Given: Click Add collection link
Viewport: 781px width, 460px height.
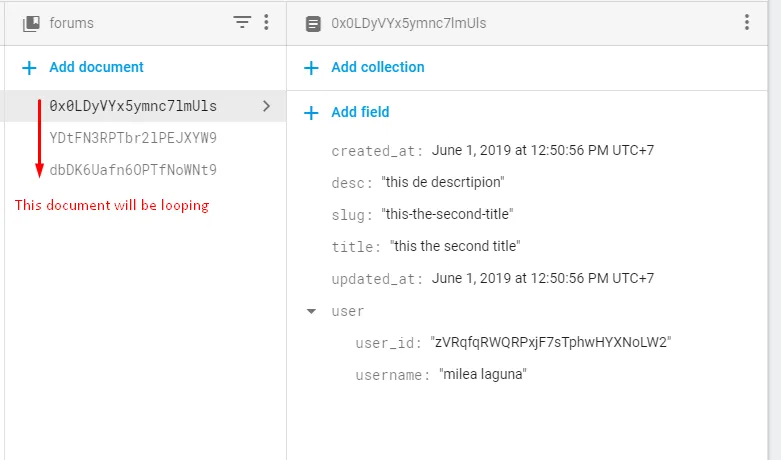Looking at the screenshot, I should point(378,67).
